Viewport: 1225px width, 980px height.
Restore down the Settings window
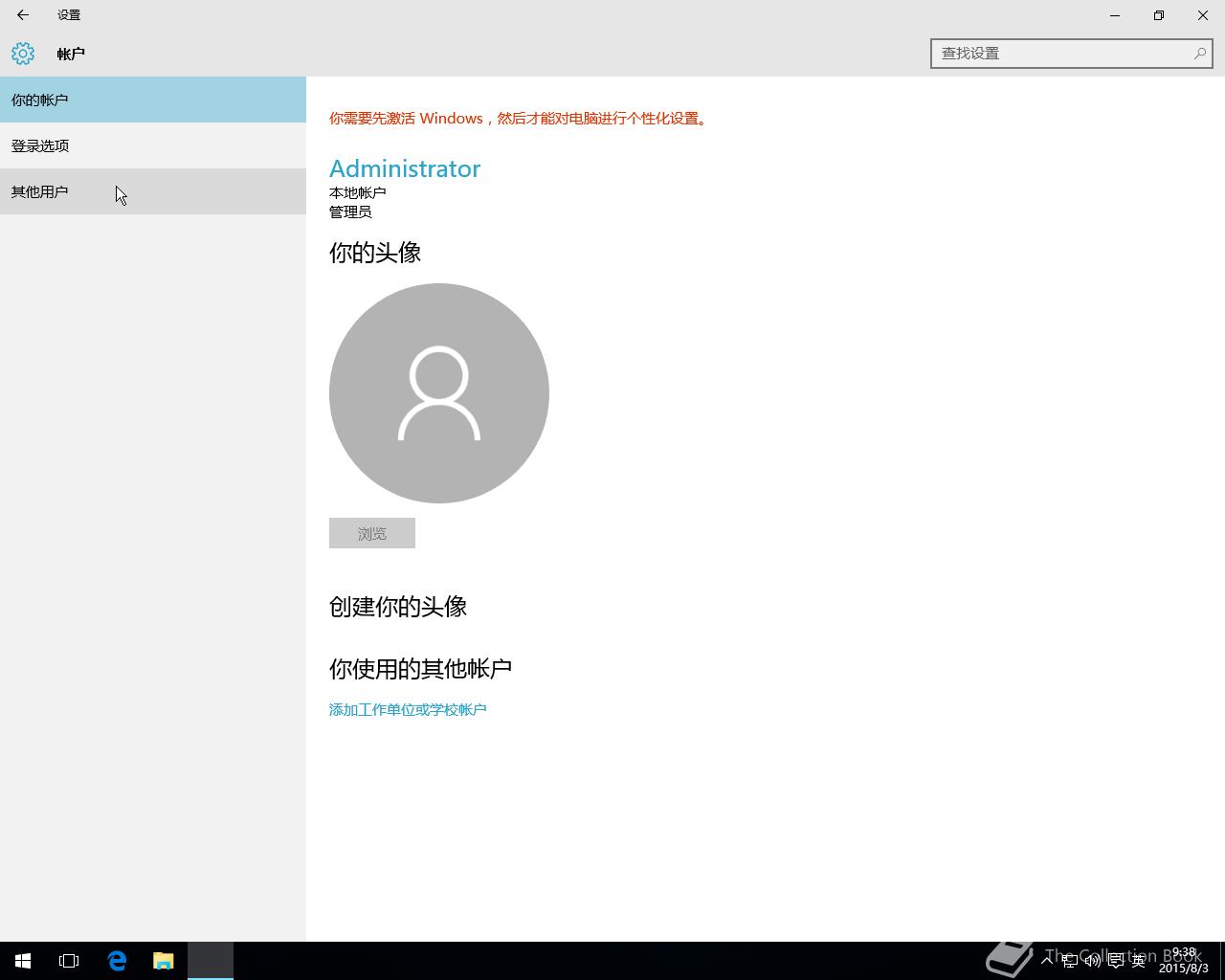coord(1159,15)
